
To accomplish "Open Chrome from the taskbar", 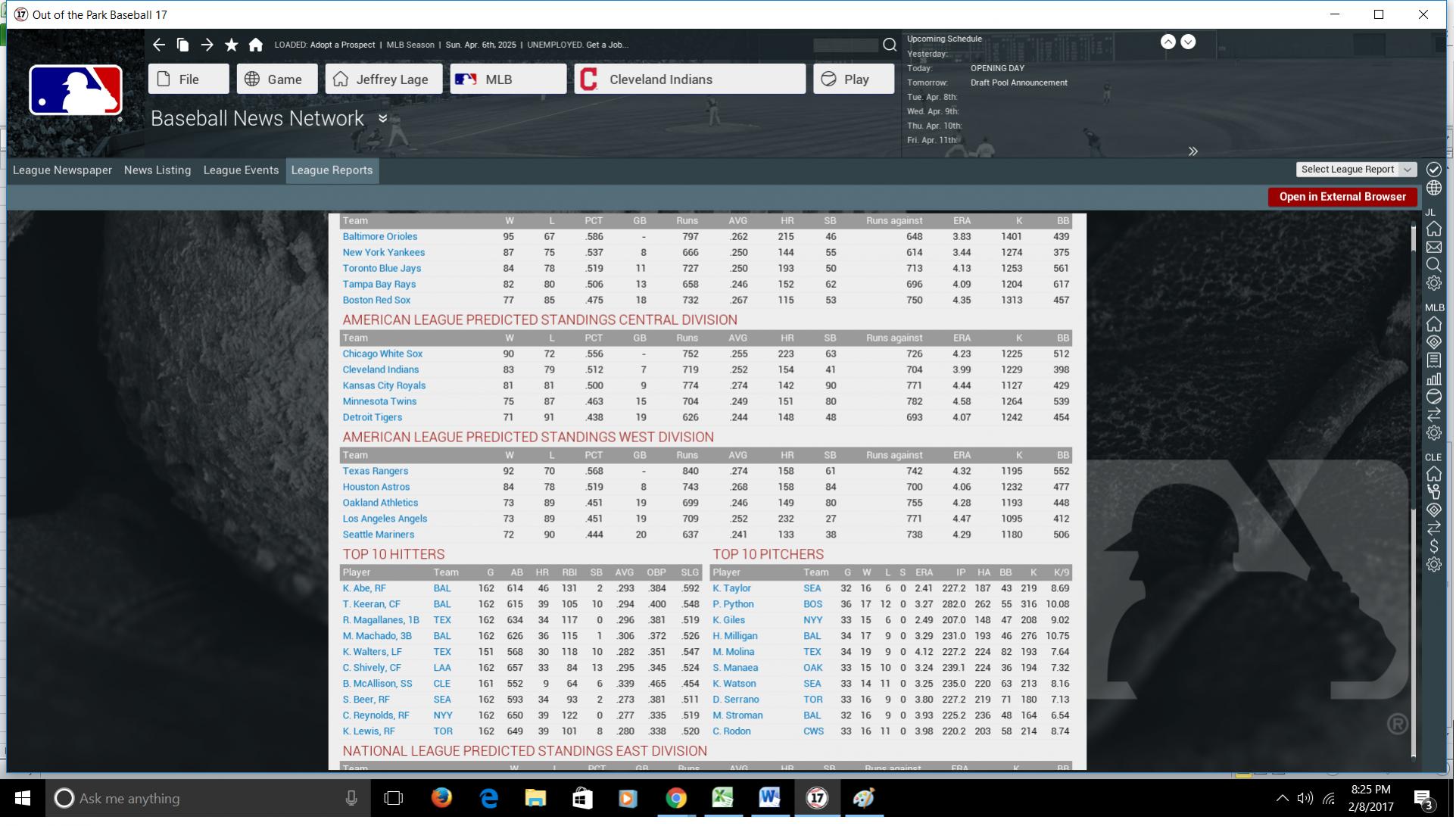I will click(x=675, y=799).
